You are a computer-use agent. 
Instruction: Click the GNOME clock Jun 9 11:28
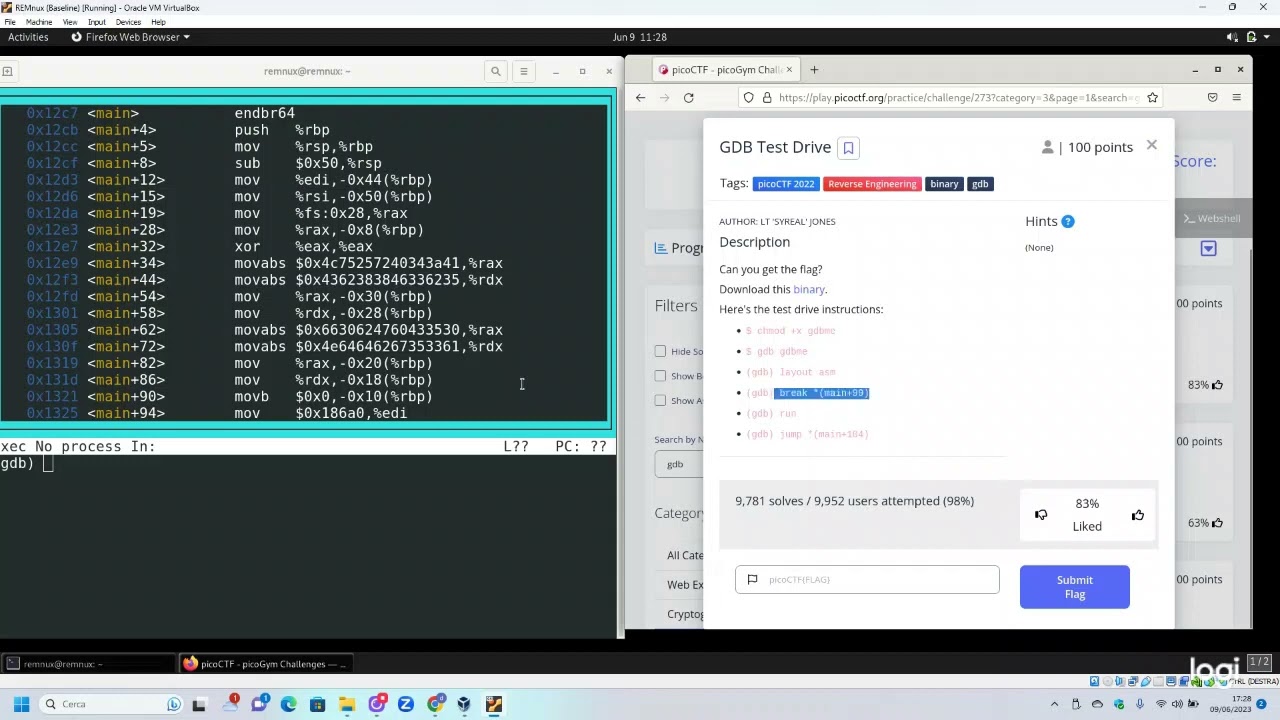click(640, 37)
